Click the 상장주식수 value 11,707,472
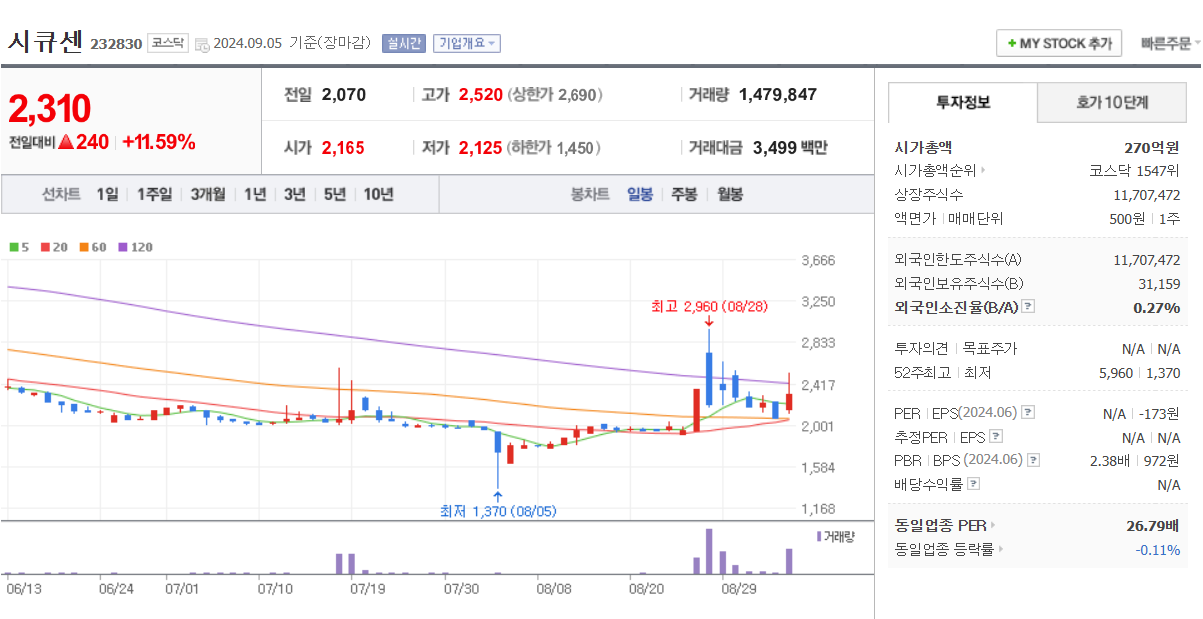 click(x=1146, y=194)
